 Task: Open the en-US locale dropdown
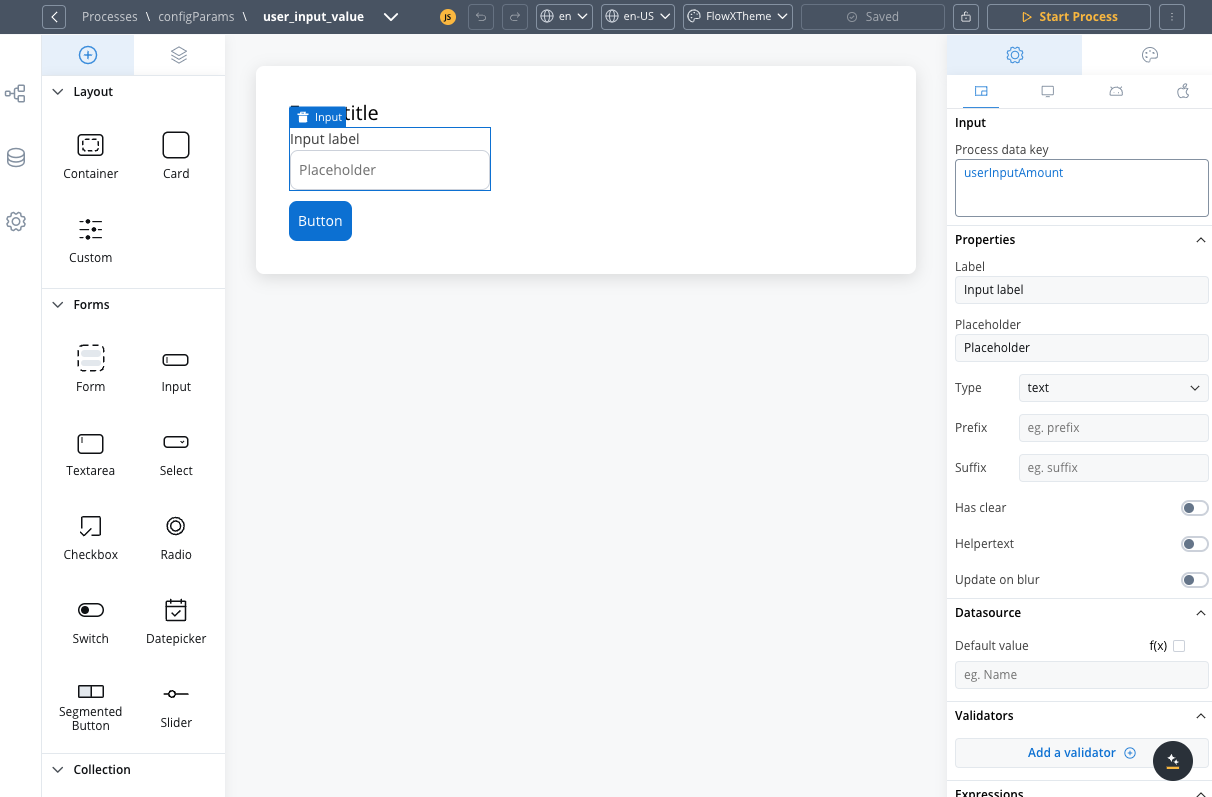[x=638, y=17]
